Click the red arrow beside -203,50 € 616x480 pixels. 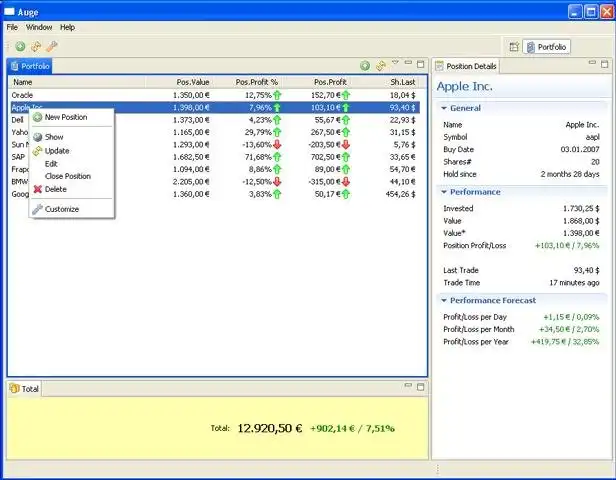click(x=346, y=145)
